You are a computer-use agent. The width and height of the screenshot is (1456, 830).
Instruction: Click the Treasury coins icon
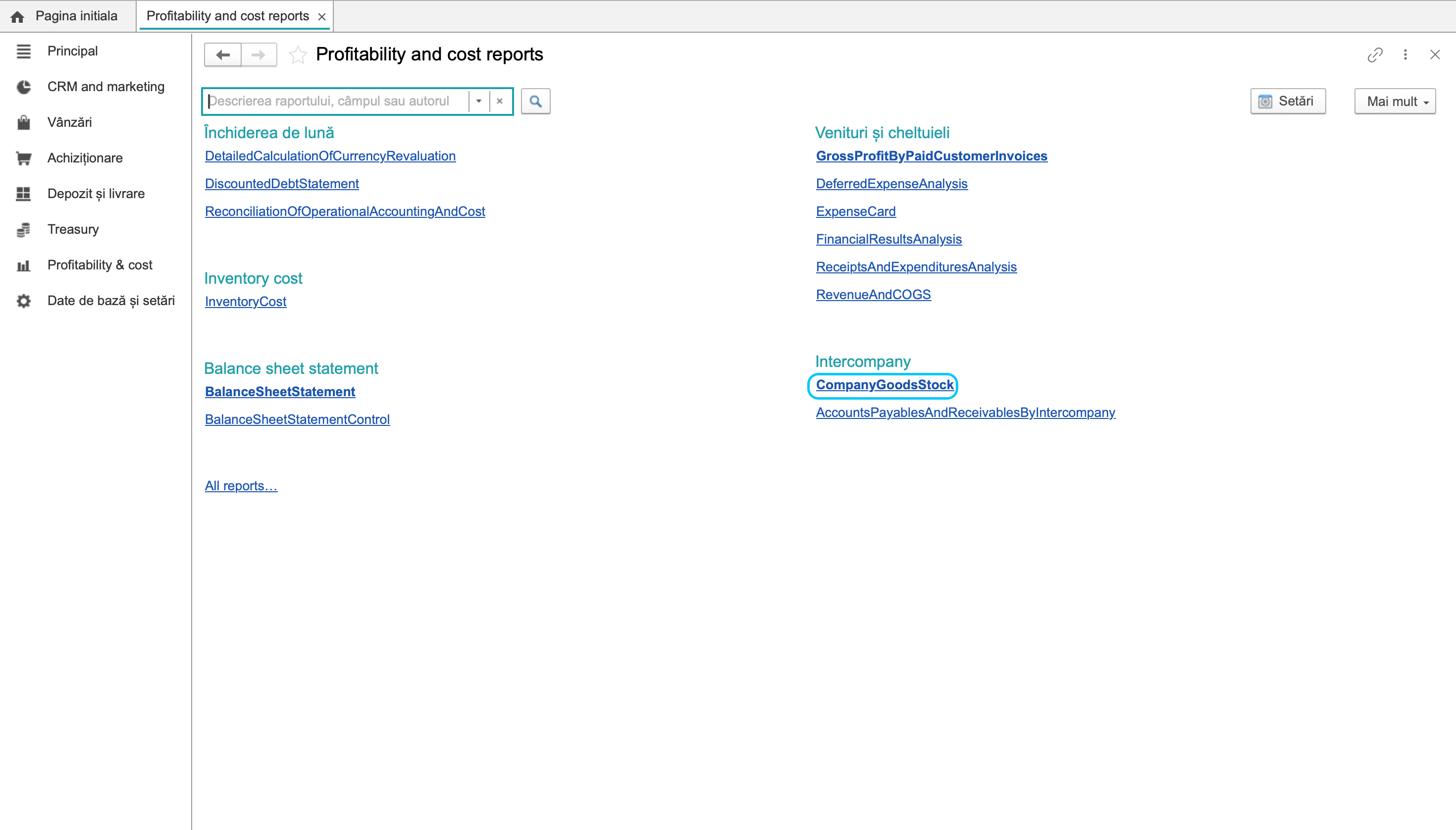[23, 230]
